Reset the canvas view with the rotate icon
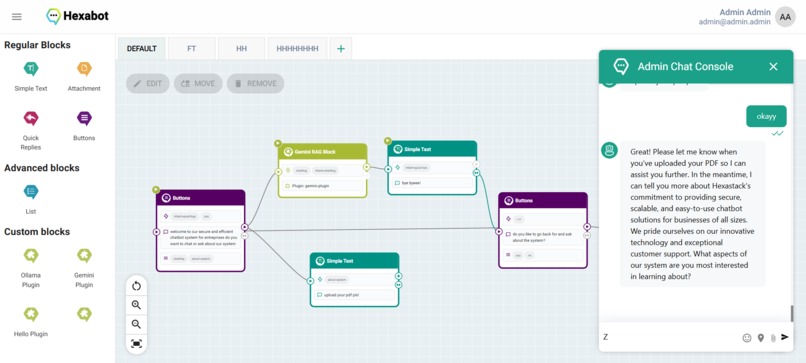Viewport: 806px width, 363px height. point(136,286)
